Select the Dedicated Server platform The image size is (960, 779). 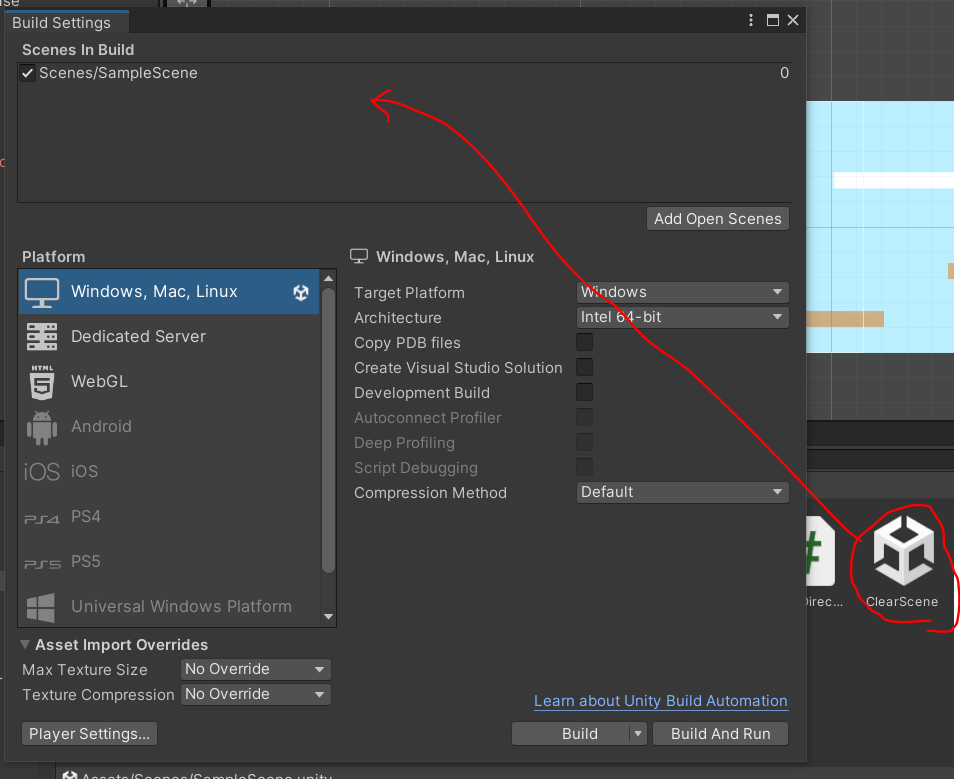(x=169, y=337)
